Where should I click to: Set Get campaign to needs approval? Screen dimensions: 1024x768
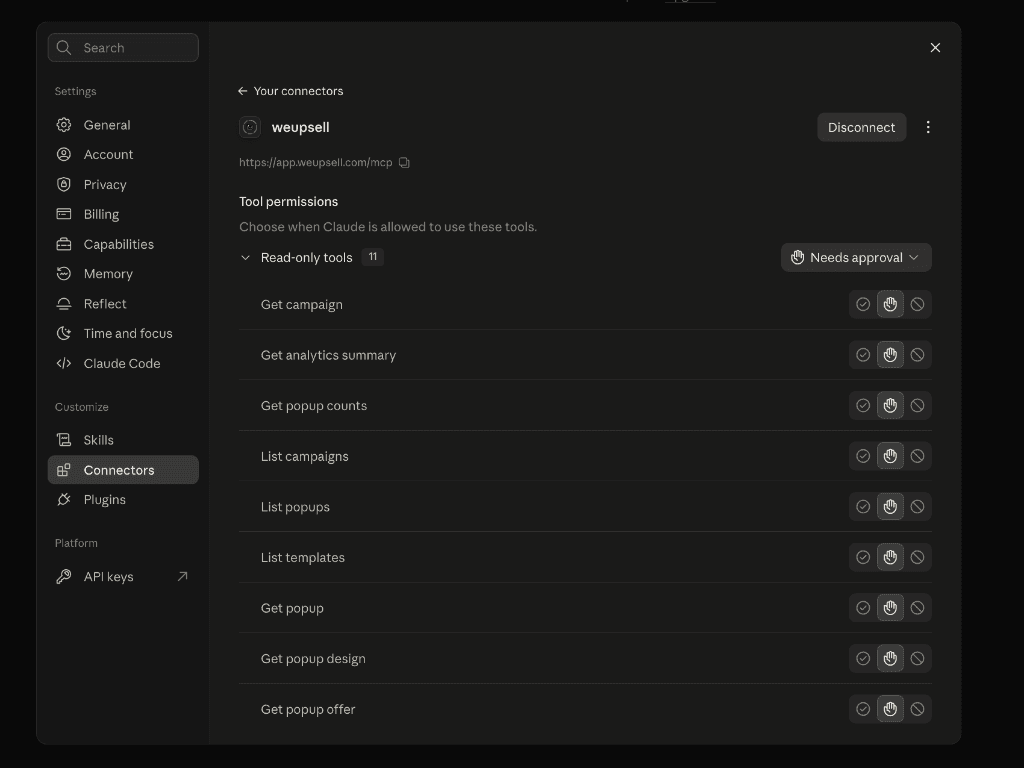(x=890, y=304)
